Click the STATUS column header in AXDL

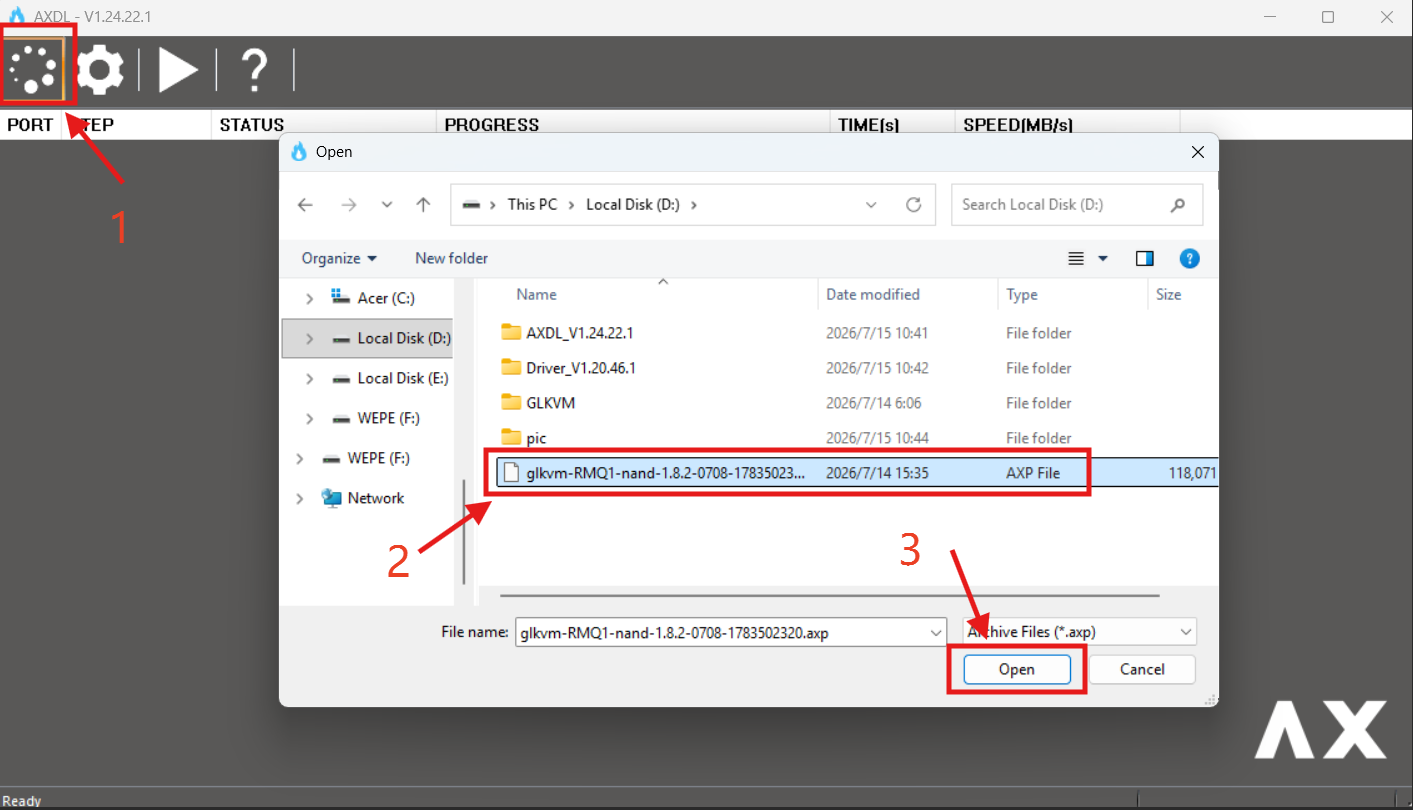[x=252, y=125]
